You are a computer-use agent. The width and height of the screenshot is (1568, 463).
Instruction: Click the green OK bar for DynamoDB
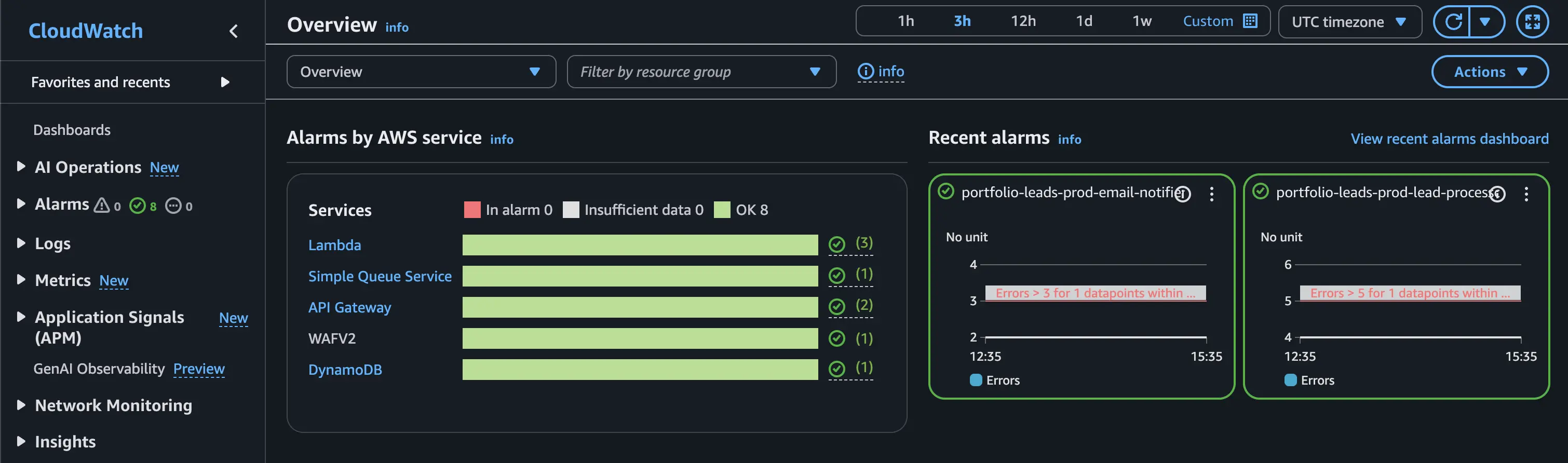(640, 369)
